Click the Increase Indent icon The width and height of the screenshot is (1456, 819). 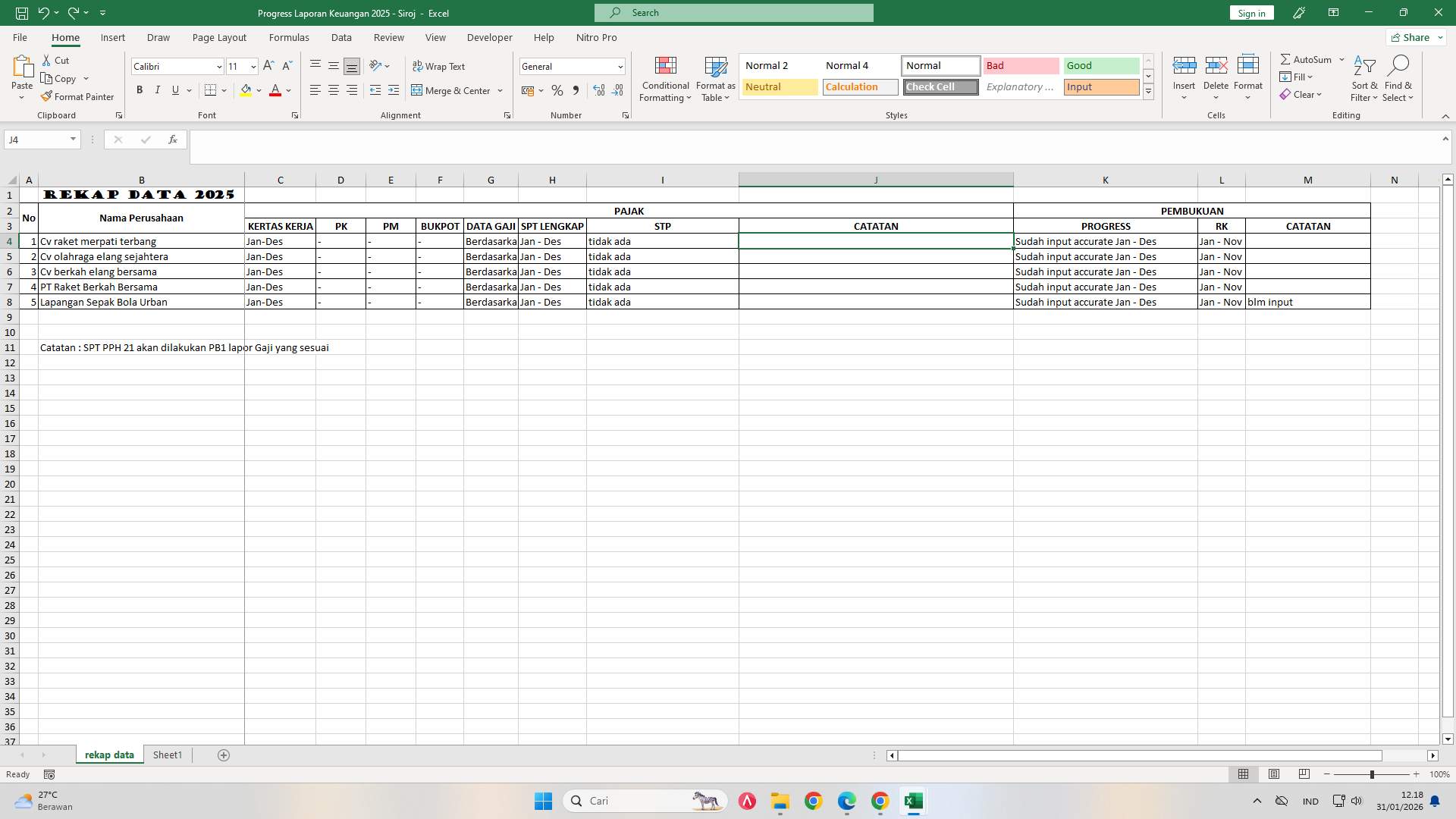point(393,90)
